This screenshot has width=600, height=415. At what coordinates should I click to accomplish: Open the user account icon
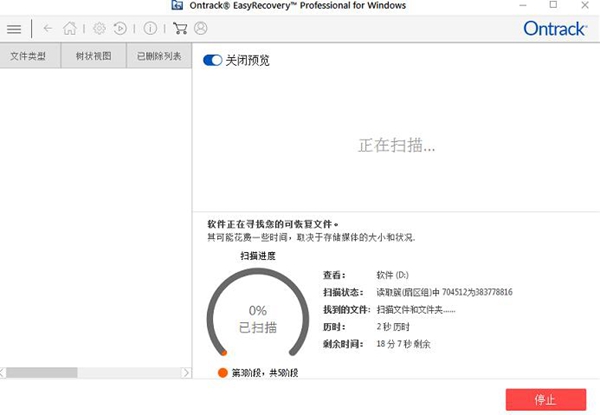(201, 29)
